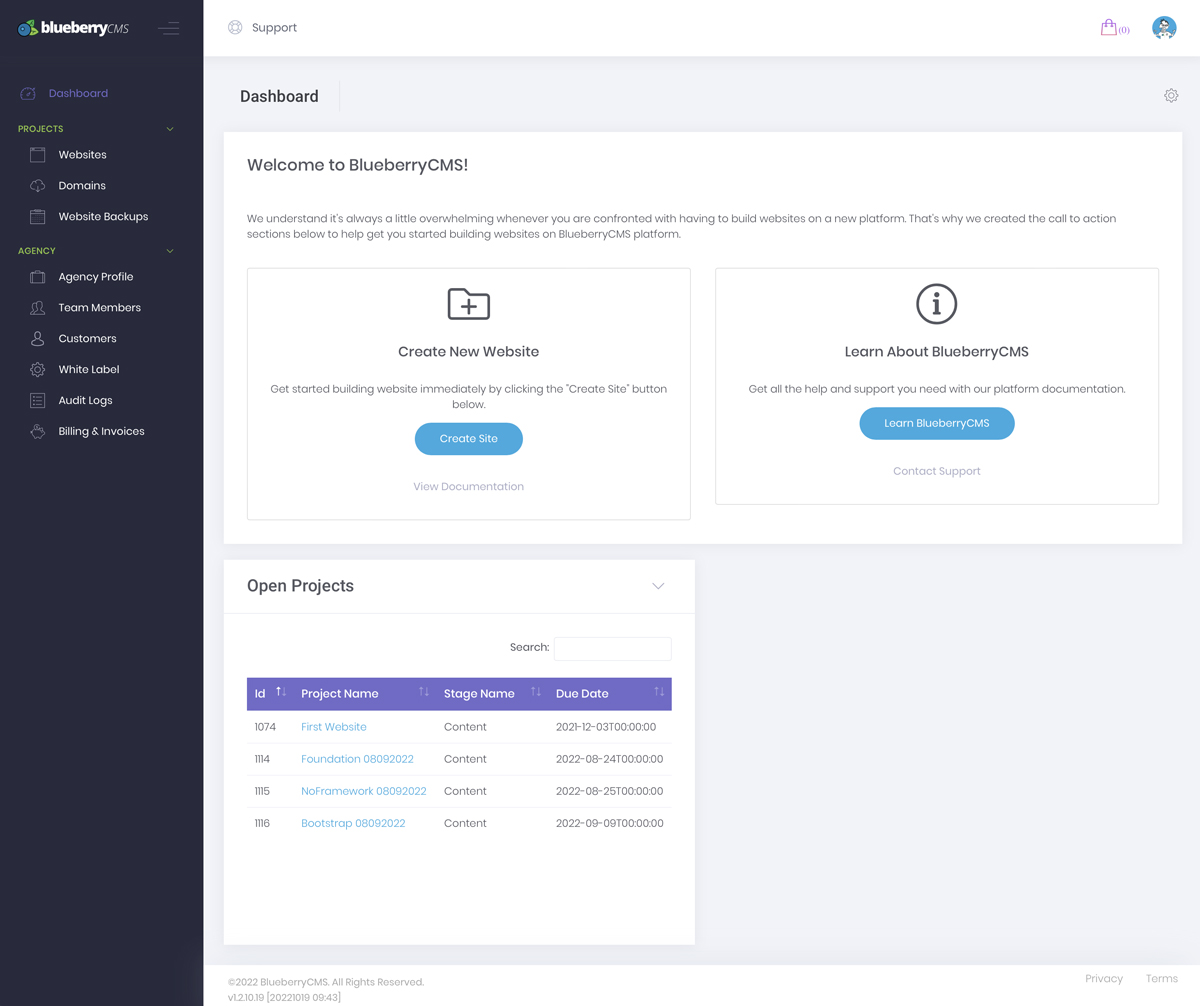This screenshot has width=1200, height=1006.
Task: Open the Terms footer link
Action: 1162,979
